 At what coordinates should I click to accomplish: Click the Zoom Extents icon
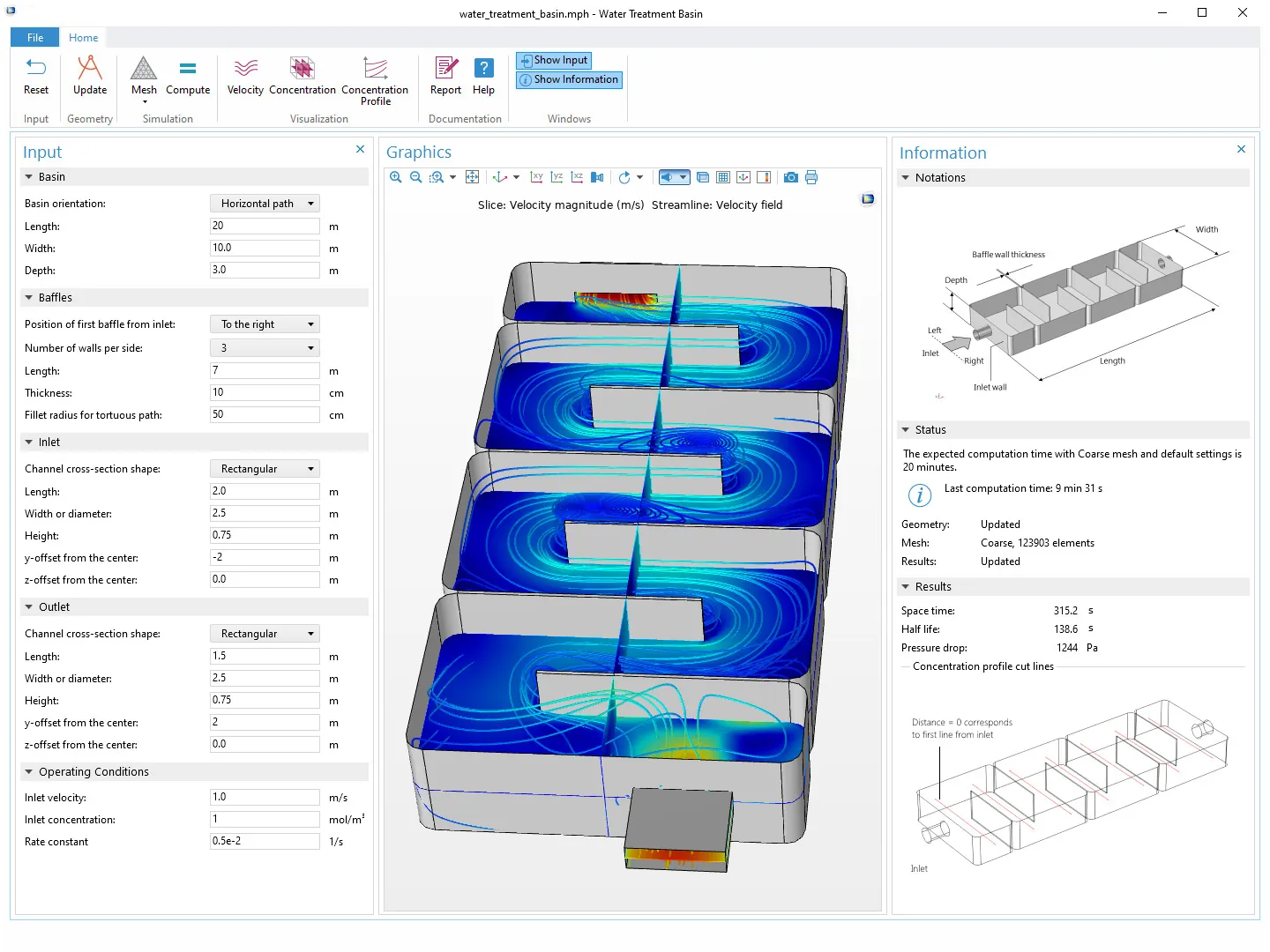point(473,177)
